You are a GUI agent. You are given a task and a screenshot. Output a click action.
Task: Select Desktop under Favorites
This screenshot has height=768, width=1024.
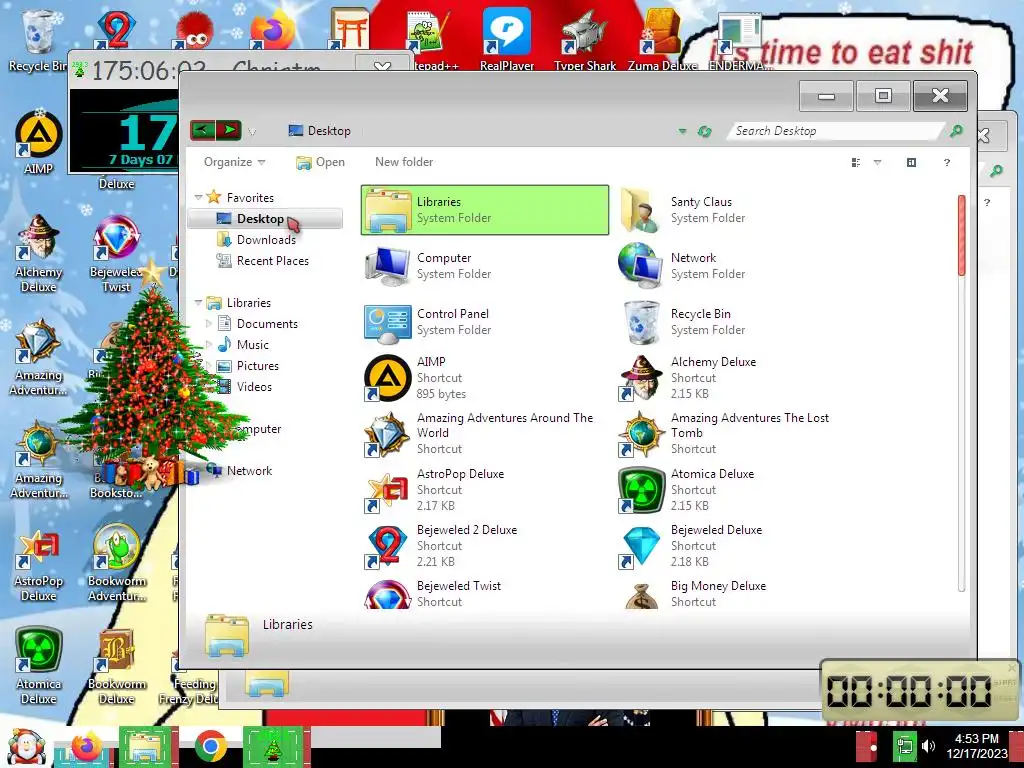tap(264, 219)
